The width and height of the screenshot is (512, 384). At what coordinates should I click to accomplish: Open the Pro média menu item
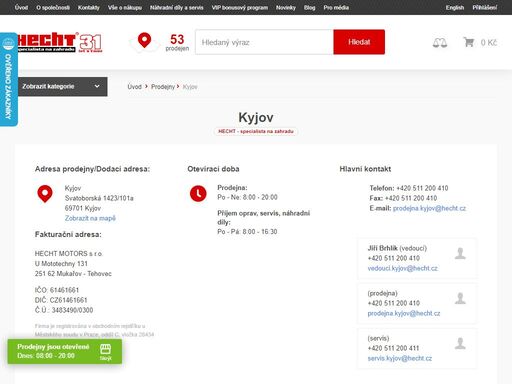coord(336,7)
